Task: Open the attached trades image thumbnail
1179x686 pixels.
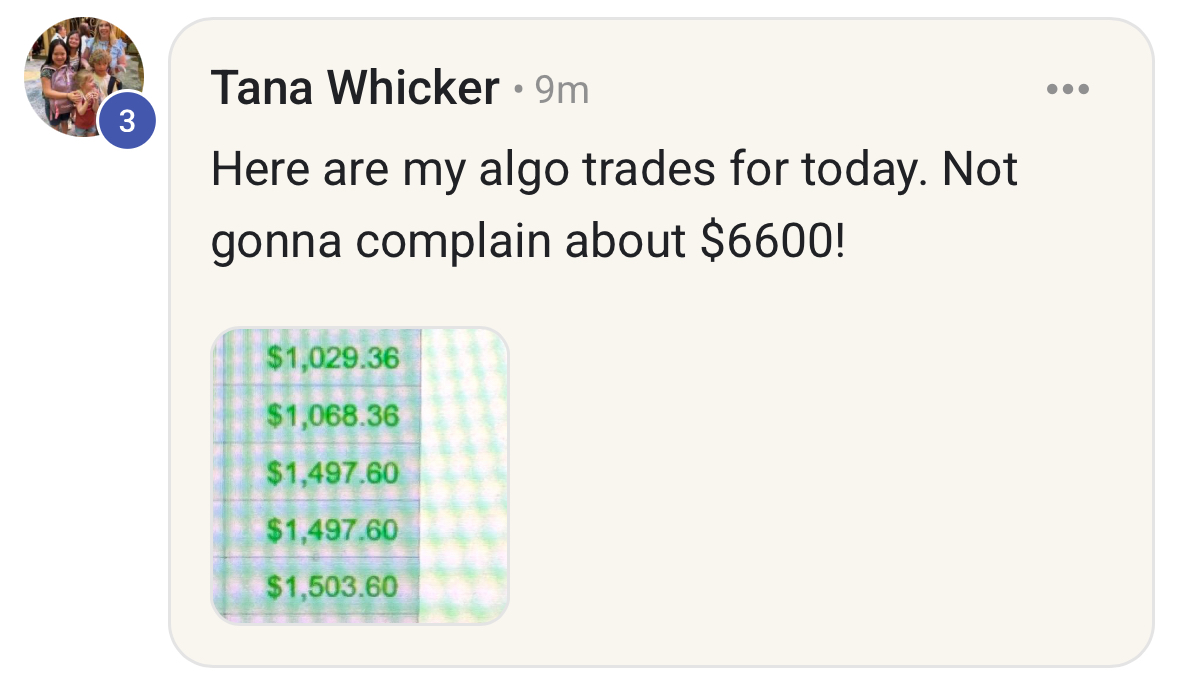Action: coord(360,475)
